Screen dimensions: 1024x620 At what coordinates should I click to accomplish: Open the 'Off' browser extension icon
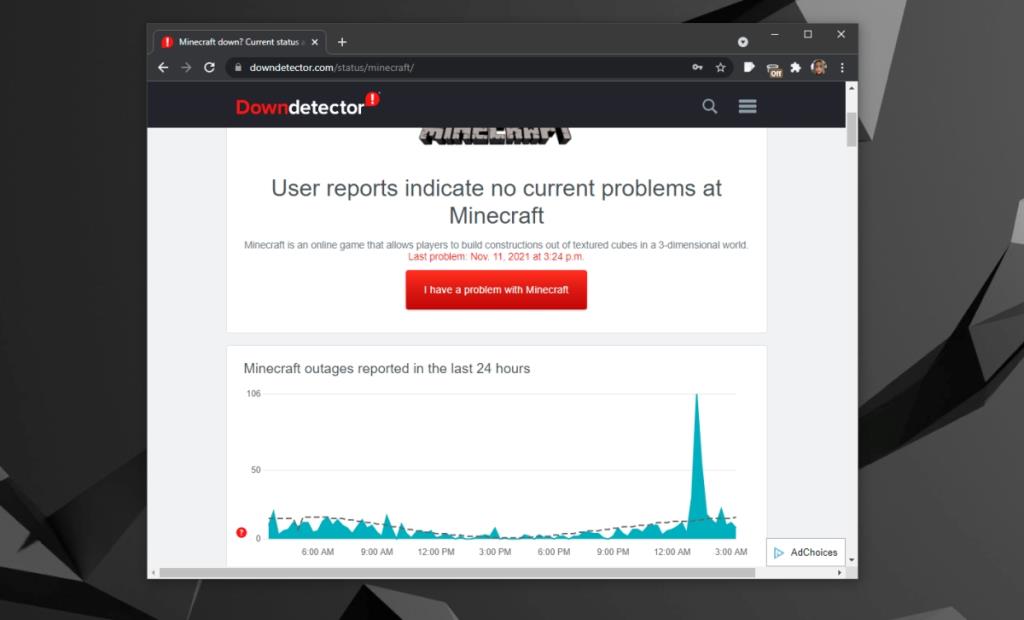click(x=774, y=68)
